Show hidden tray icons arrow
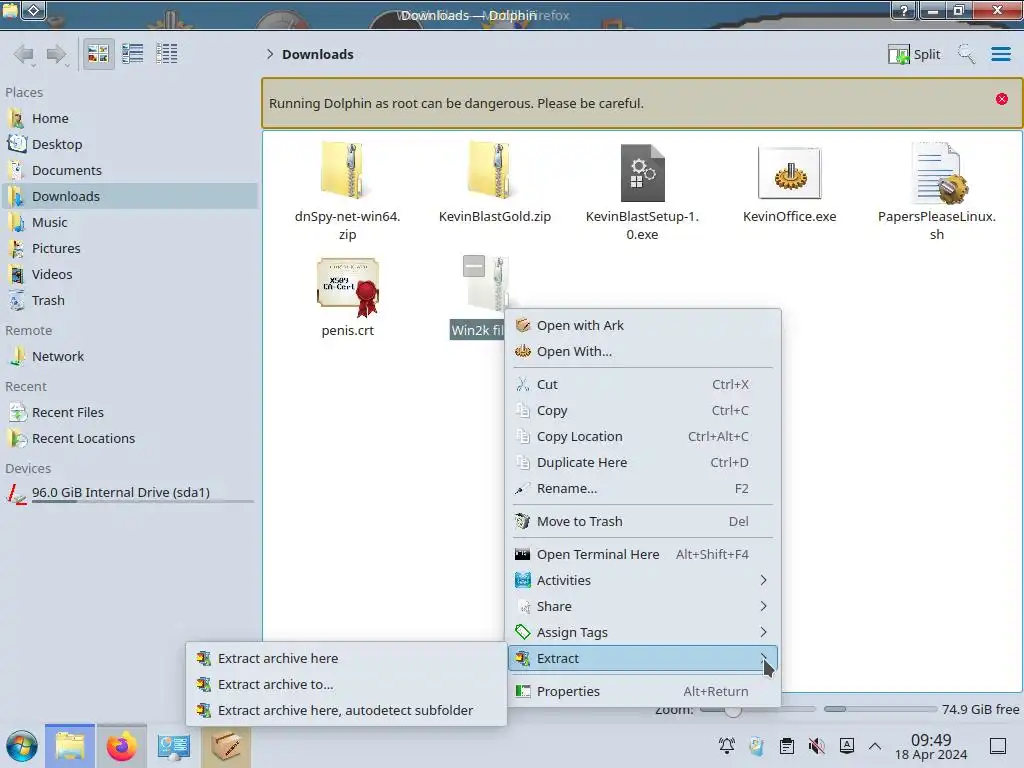The width and height of the screenshot is (1024, 768). click(875, 746)
